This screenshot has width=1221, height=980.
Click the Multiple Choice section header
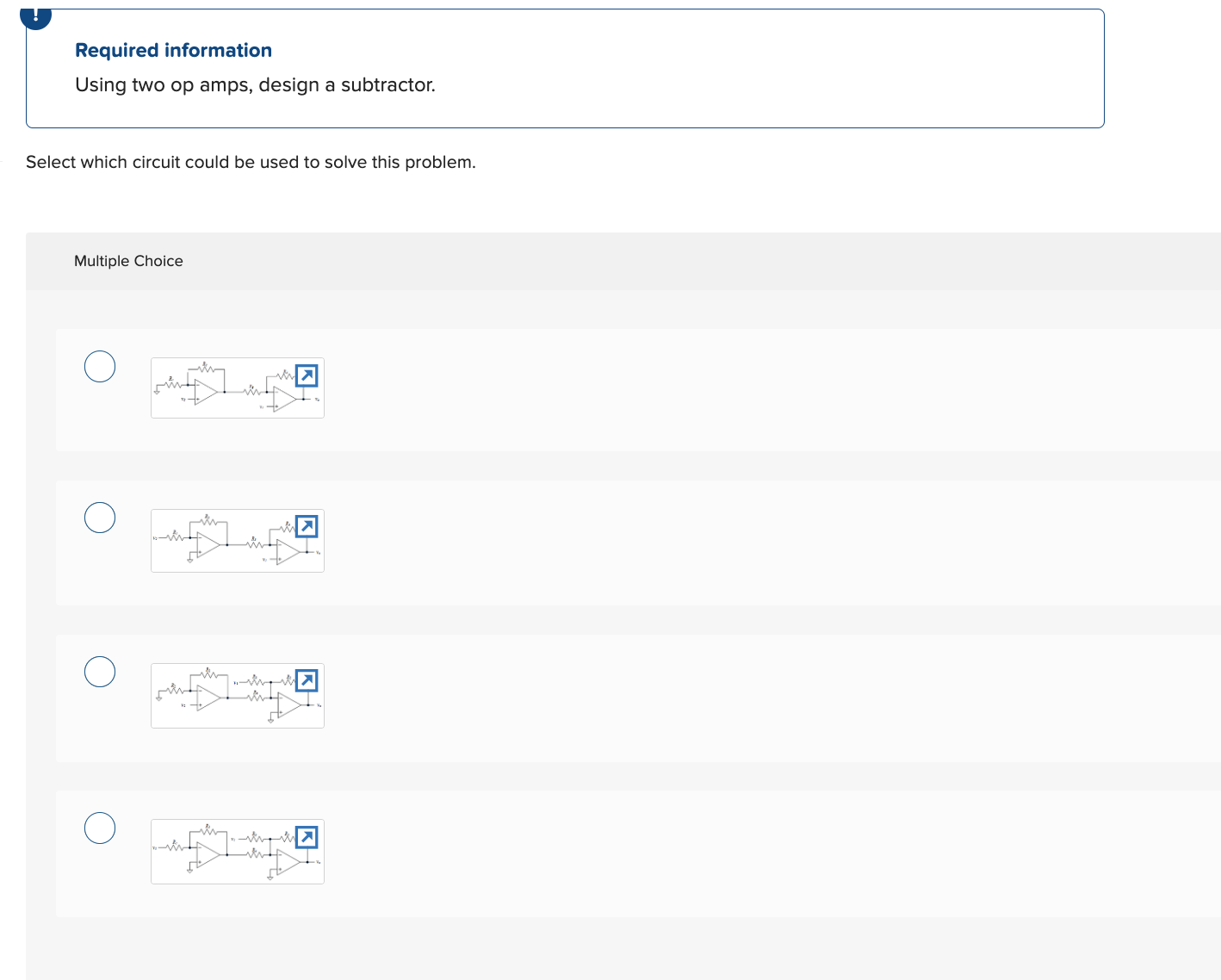[x=128, y=260]
